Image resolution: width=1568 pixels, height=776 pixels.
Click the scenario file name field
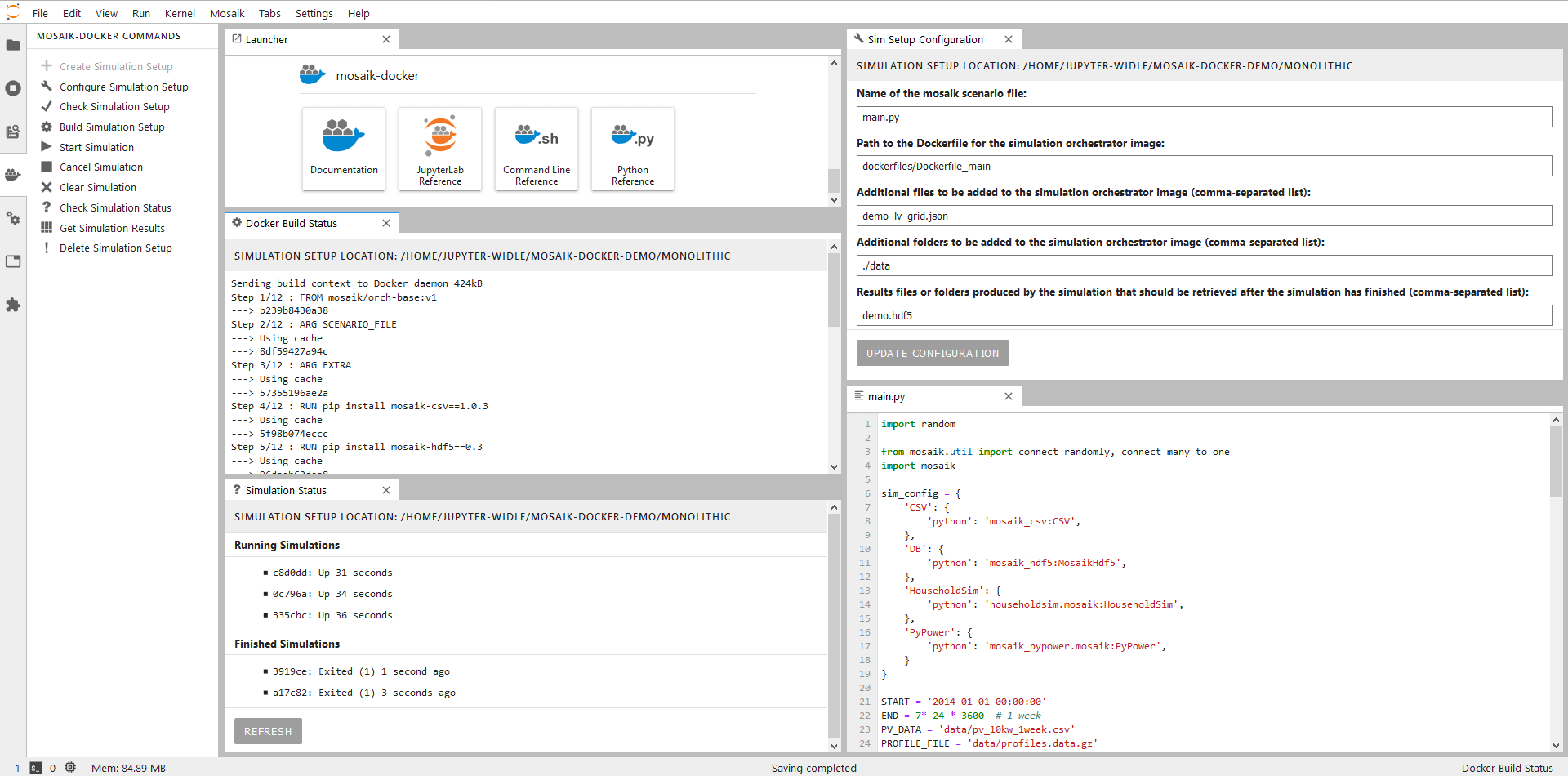1204,117
